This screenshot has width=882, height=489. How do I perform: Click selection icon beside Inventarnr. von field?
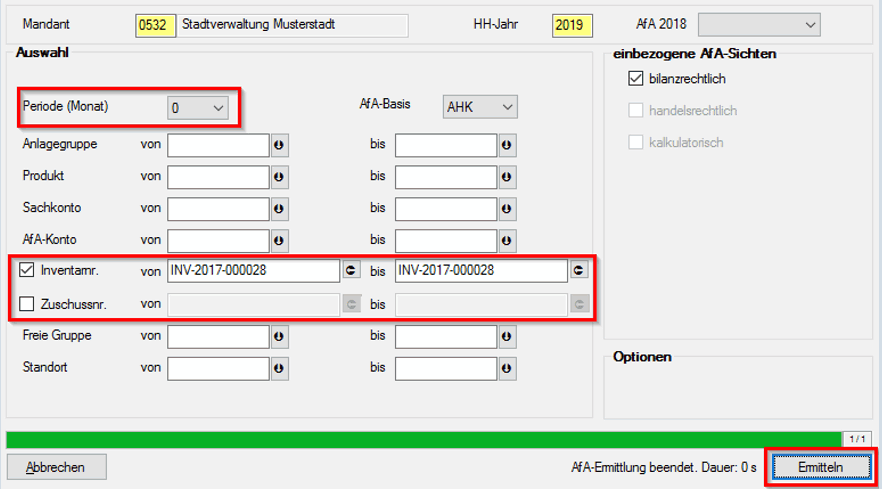[x=351, y=271]
